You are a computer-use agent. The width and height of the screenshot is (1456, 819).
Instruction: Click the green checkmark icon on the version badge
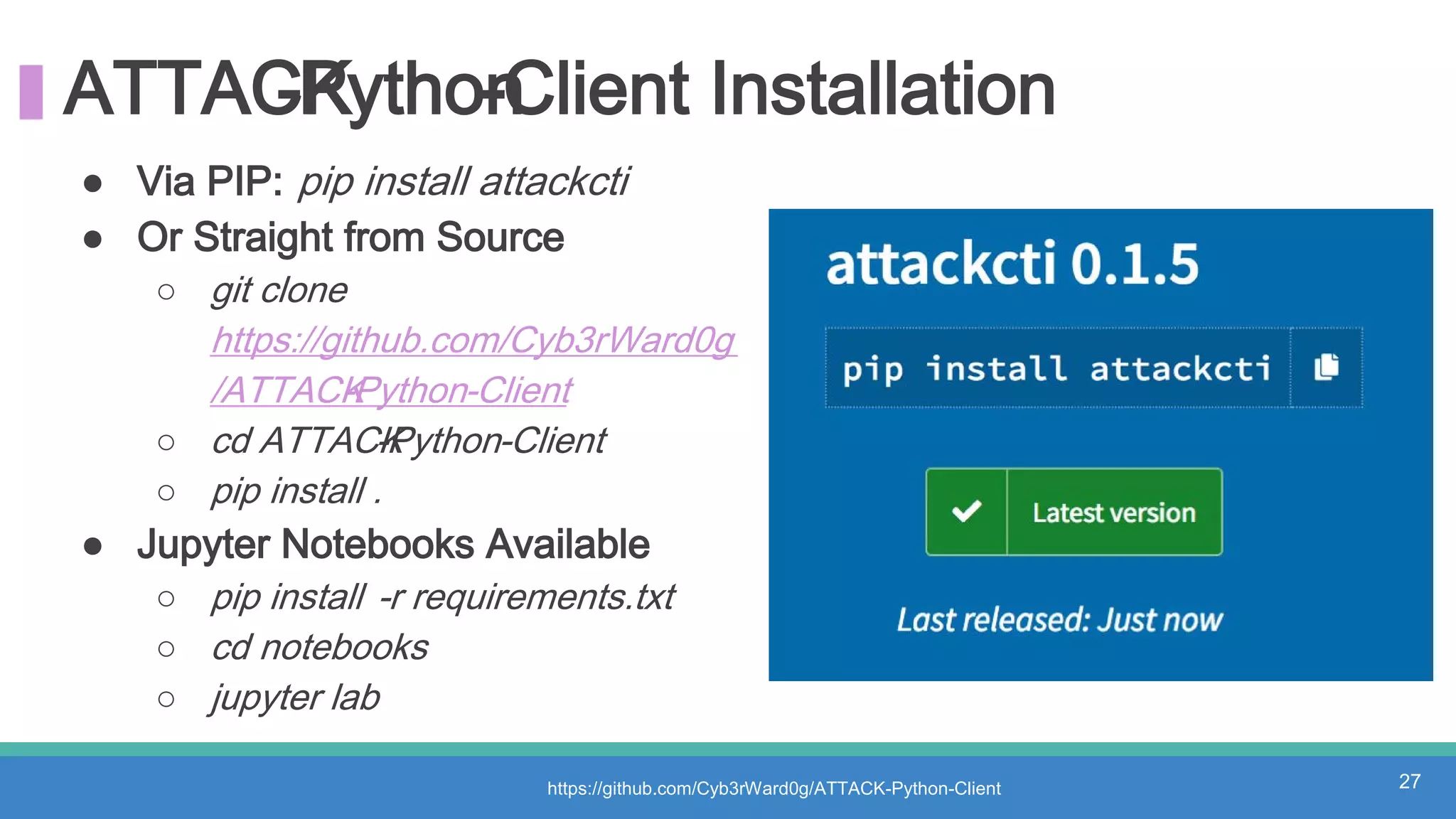point(967,511)
